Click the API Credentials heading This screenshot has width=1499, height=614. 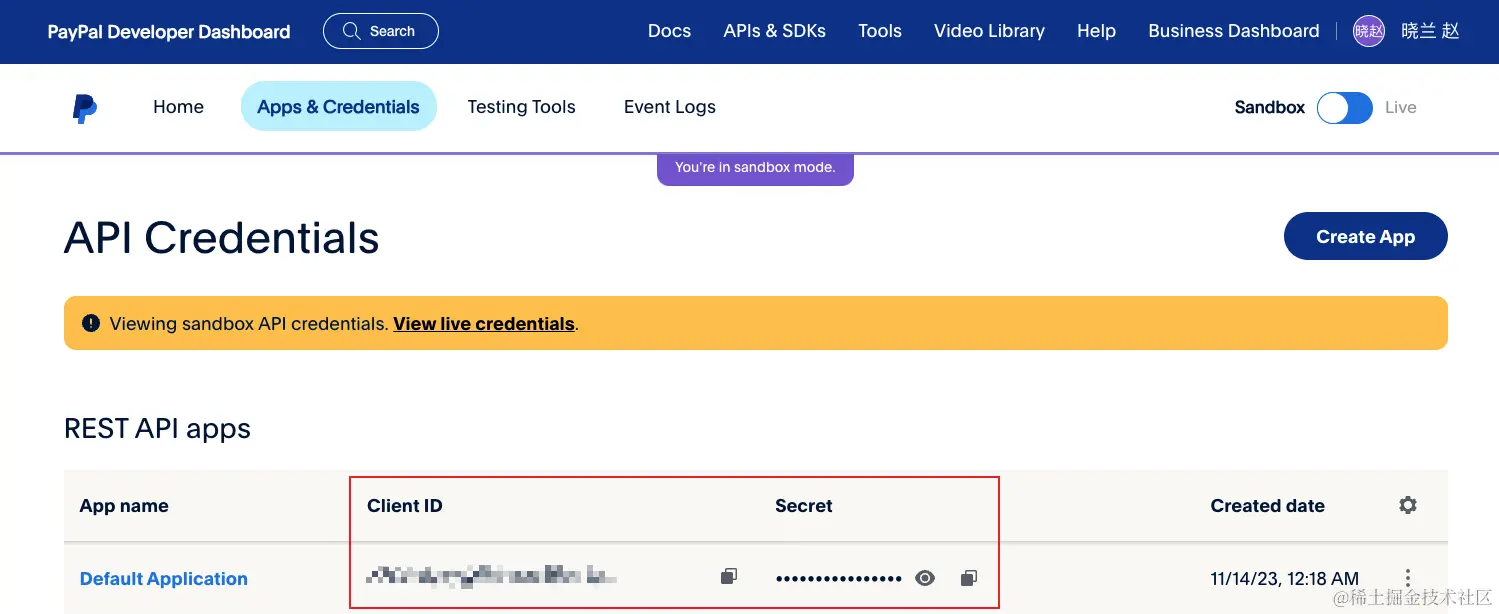[x=222, y=238]
